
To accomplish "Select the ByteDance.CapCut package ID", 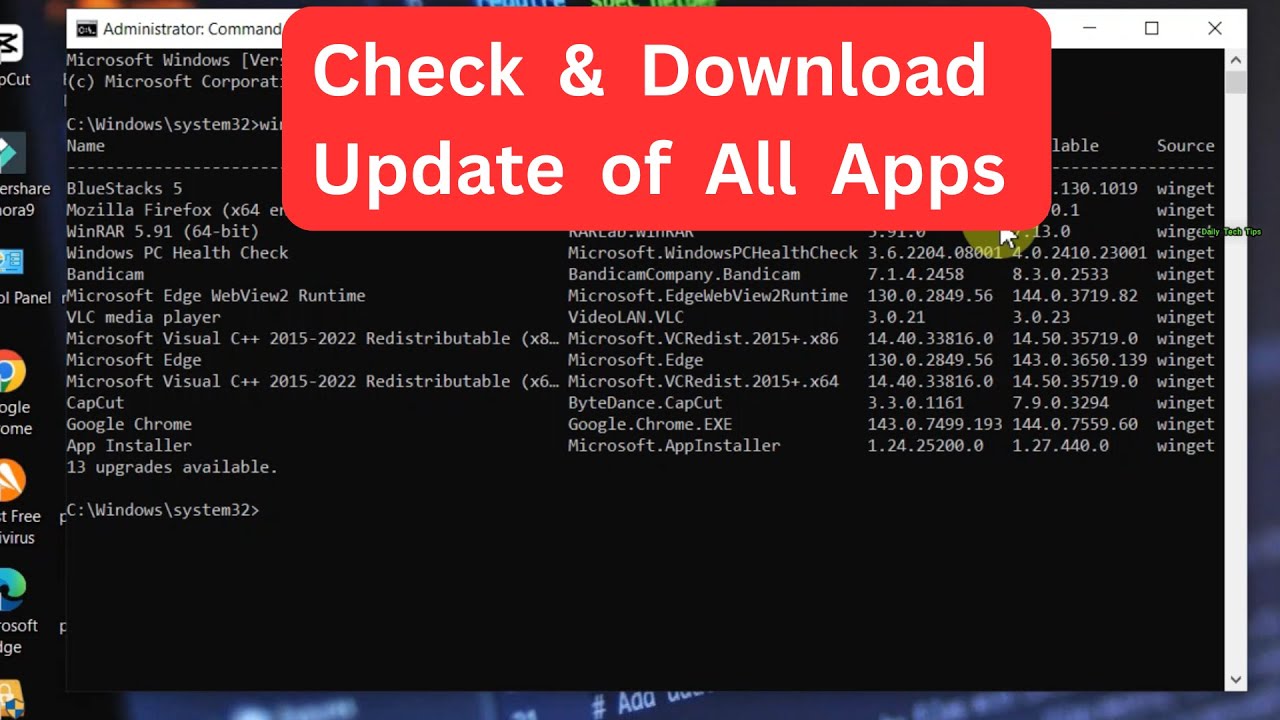I will tap(645, 403).
